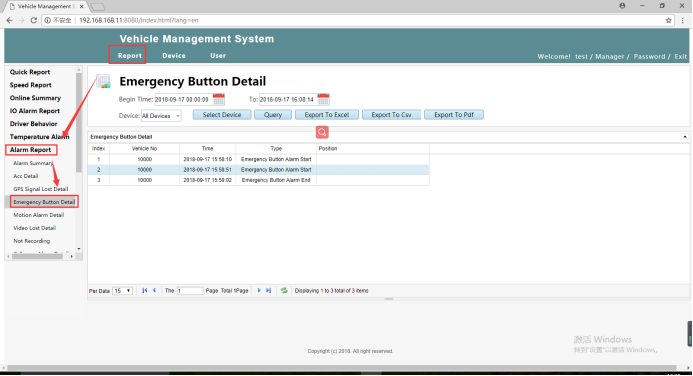The image size is (693, 376).
Task: Open the Report top menu
Action: (x=129, y=56)
